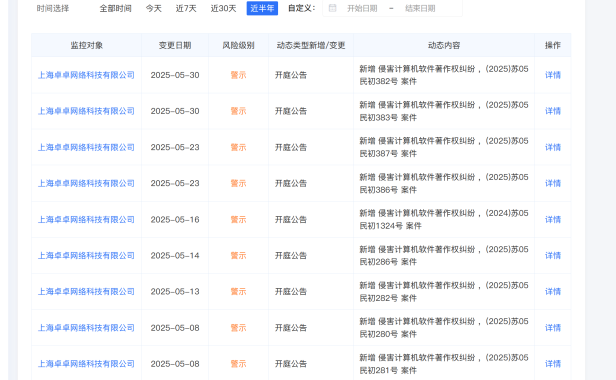Viewport: 616px width, 380px height.
Task: Open 详情 for case 民初286号
Action: coord(553,256)
